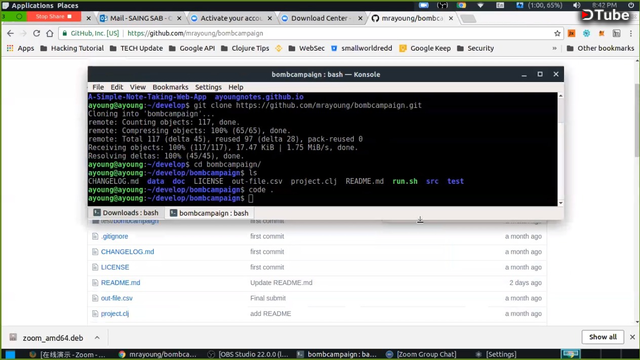Open the Settings menu in Konsole
Image resolution: width=640 pixels, height=360 pixels.
[208, 87]
